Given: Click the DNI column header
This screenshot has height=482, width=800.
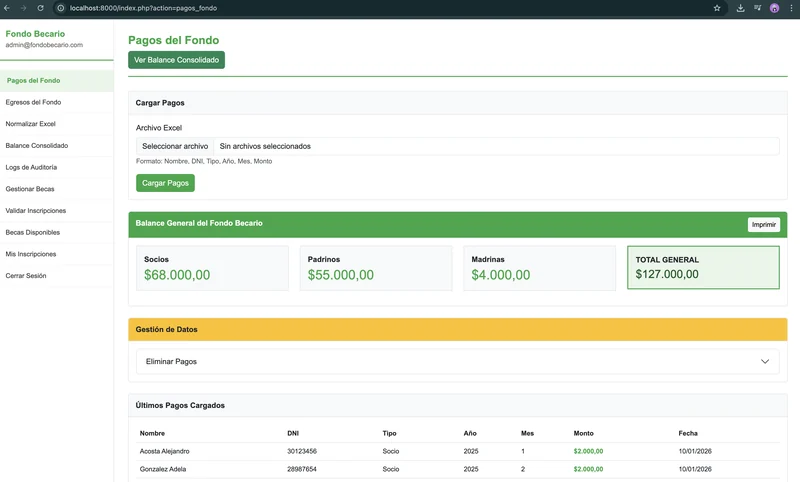Looking at the screenshot, I should [x=293, y=433].
